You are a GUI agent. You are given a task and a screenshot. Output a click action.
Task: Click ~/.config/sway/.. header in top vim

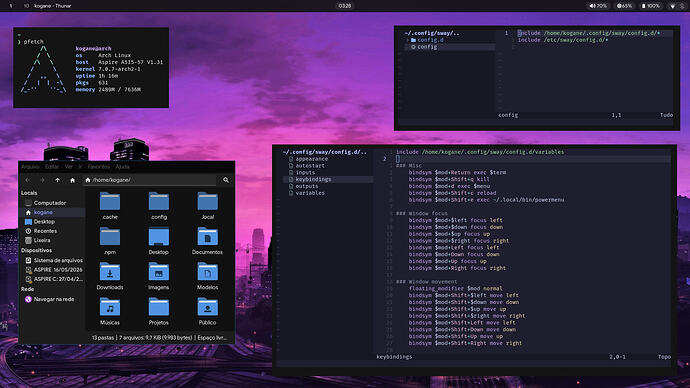point(432,33)
